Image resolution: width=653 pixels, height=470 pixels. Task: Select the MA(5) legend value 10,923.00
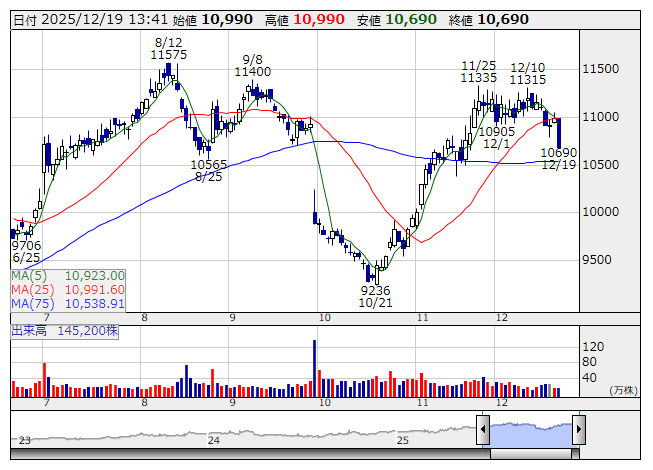tap(95, 276)
